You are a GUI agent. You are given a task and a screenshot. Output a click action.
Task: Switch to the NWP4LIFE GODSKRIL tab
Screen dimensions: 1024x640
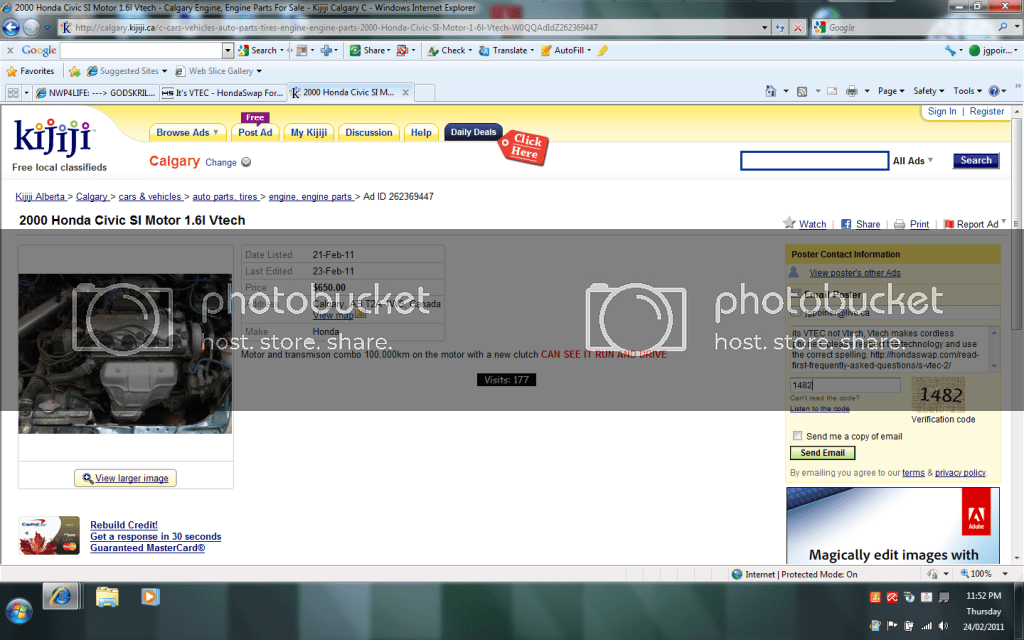coord(95,93)
